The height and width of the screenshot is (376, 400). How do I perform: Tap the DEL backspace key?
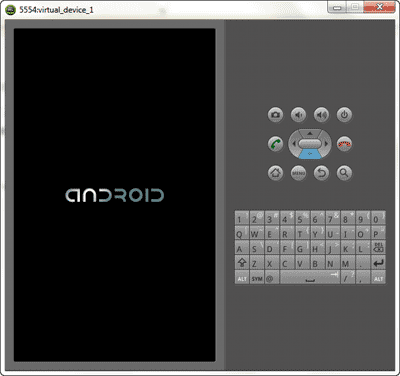coord(378,248)
